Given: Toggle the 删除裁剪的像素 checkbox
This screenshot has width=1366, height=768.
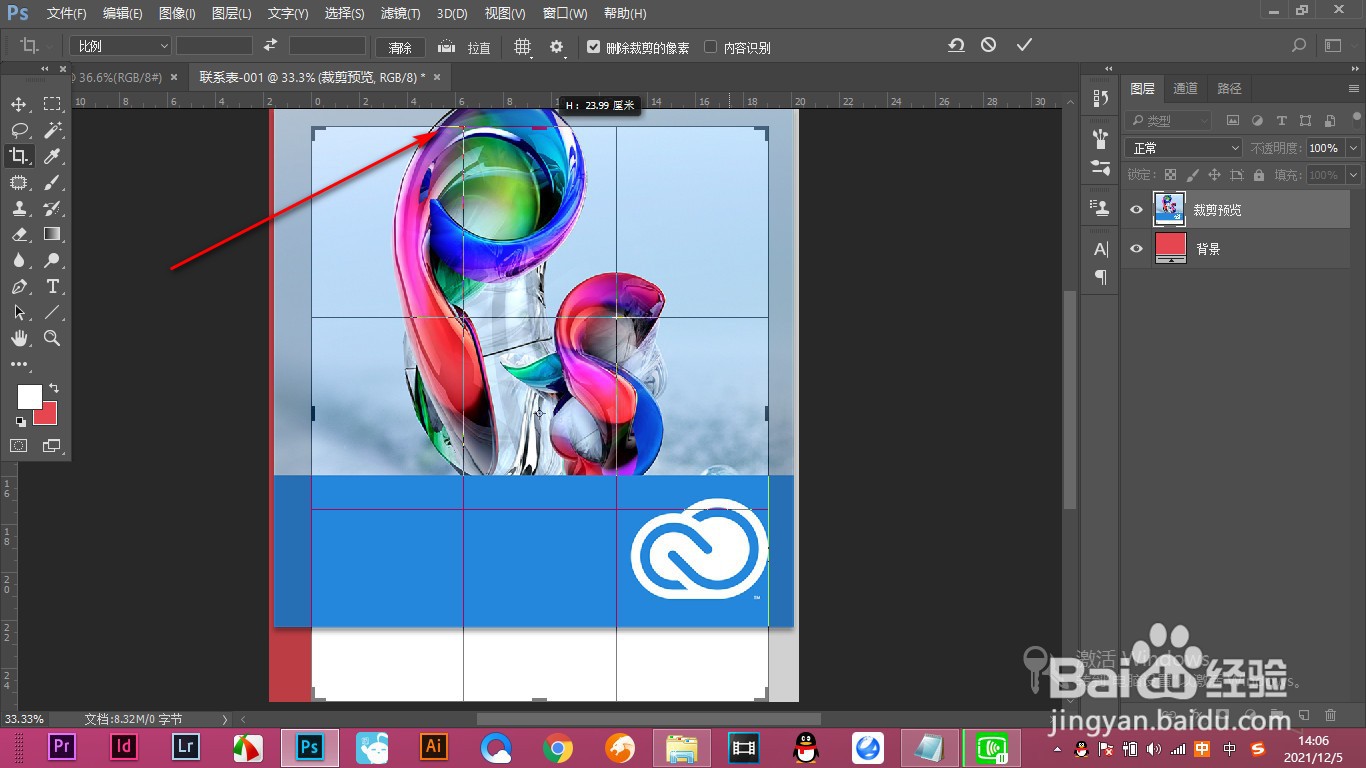Looking at the screenshot, I should [x=594, y=47].
